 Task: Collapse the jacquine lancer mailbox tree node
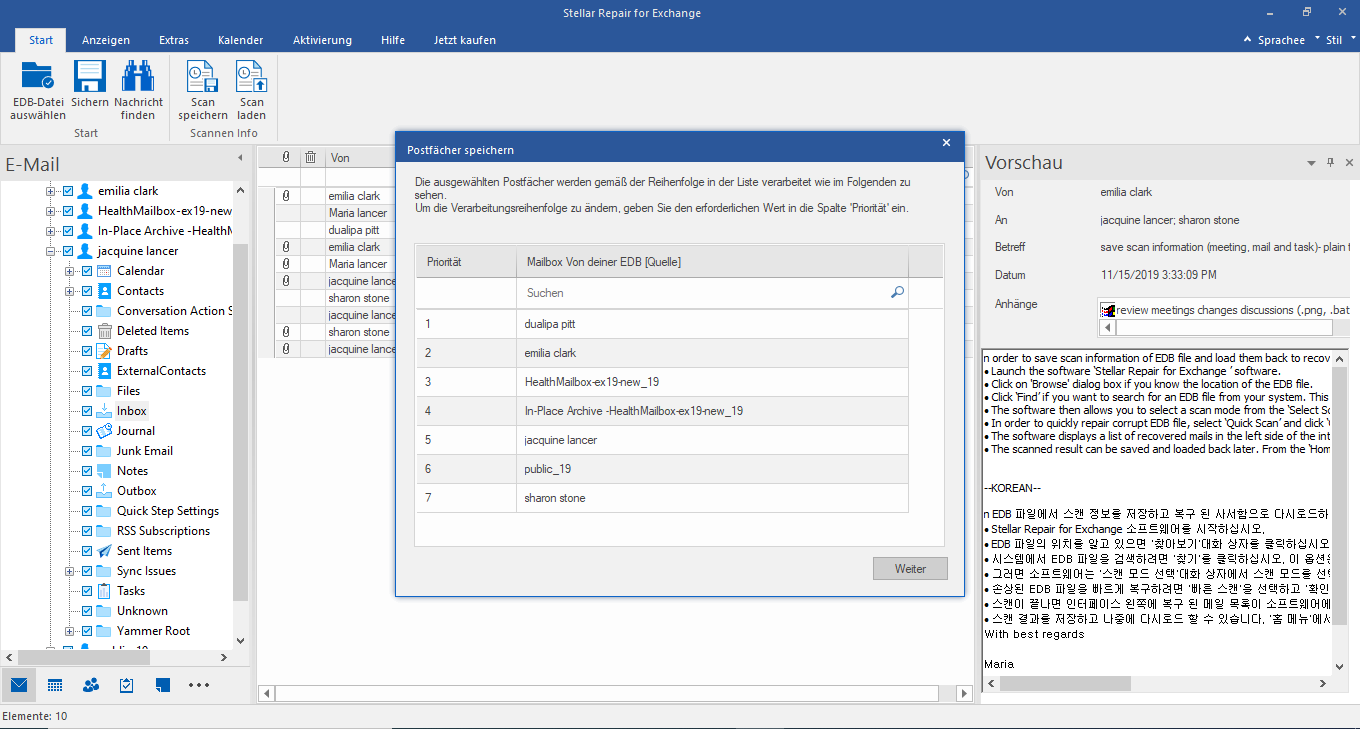pos(51,251)
